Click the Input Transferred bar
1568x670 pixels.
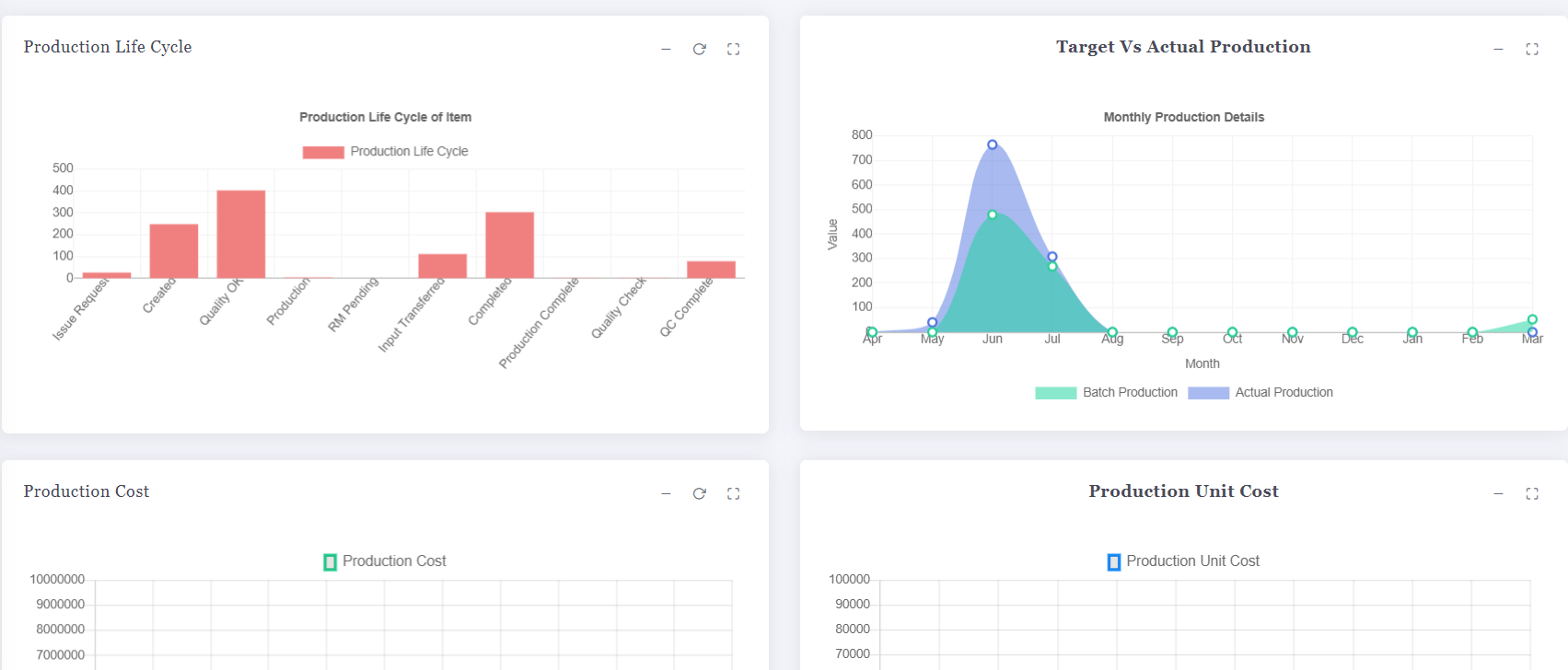pyautogui.click(x=443, y=266)
